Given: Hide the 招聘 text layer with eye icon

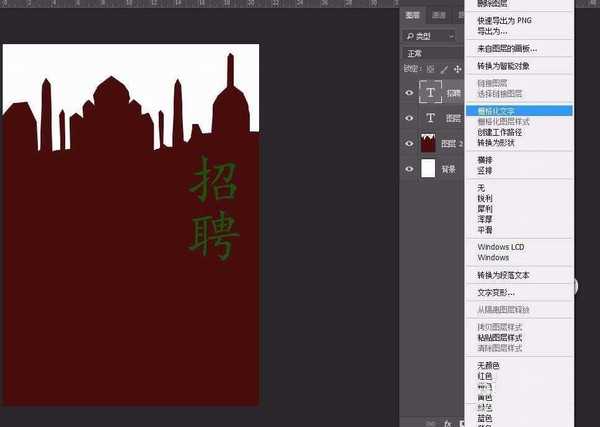Looking at the screenshot, I should 409,93.
